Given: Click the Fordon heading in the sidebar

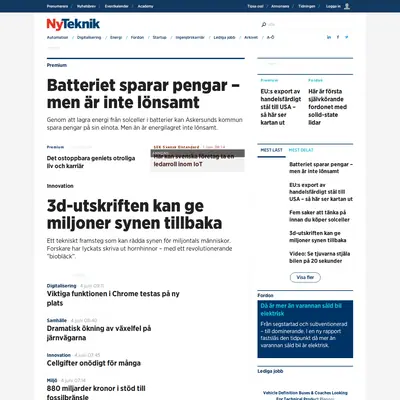Looking at the screenshot, I should click(x=265, y=295).
